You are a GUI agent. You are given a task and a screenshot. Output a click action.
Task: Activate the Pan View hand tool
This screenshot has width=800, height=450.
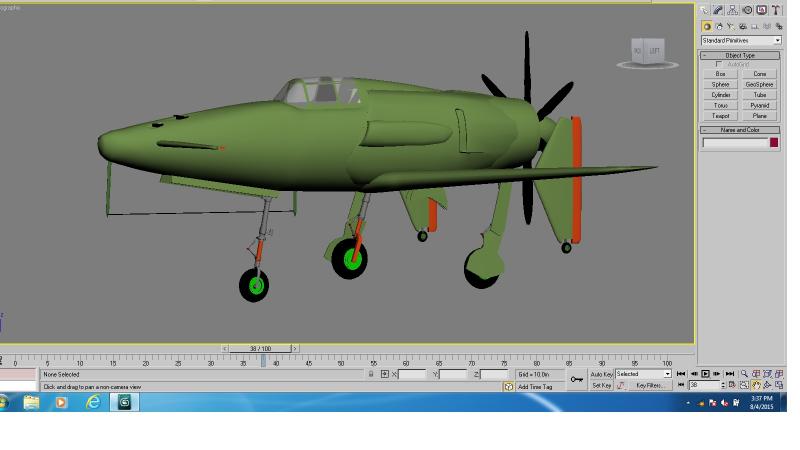756,386
